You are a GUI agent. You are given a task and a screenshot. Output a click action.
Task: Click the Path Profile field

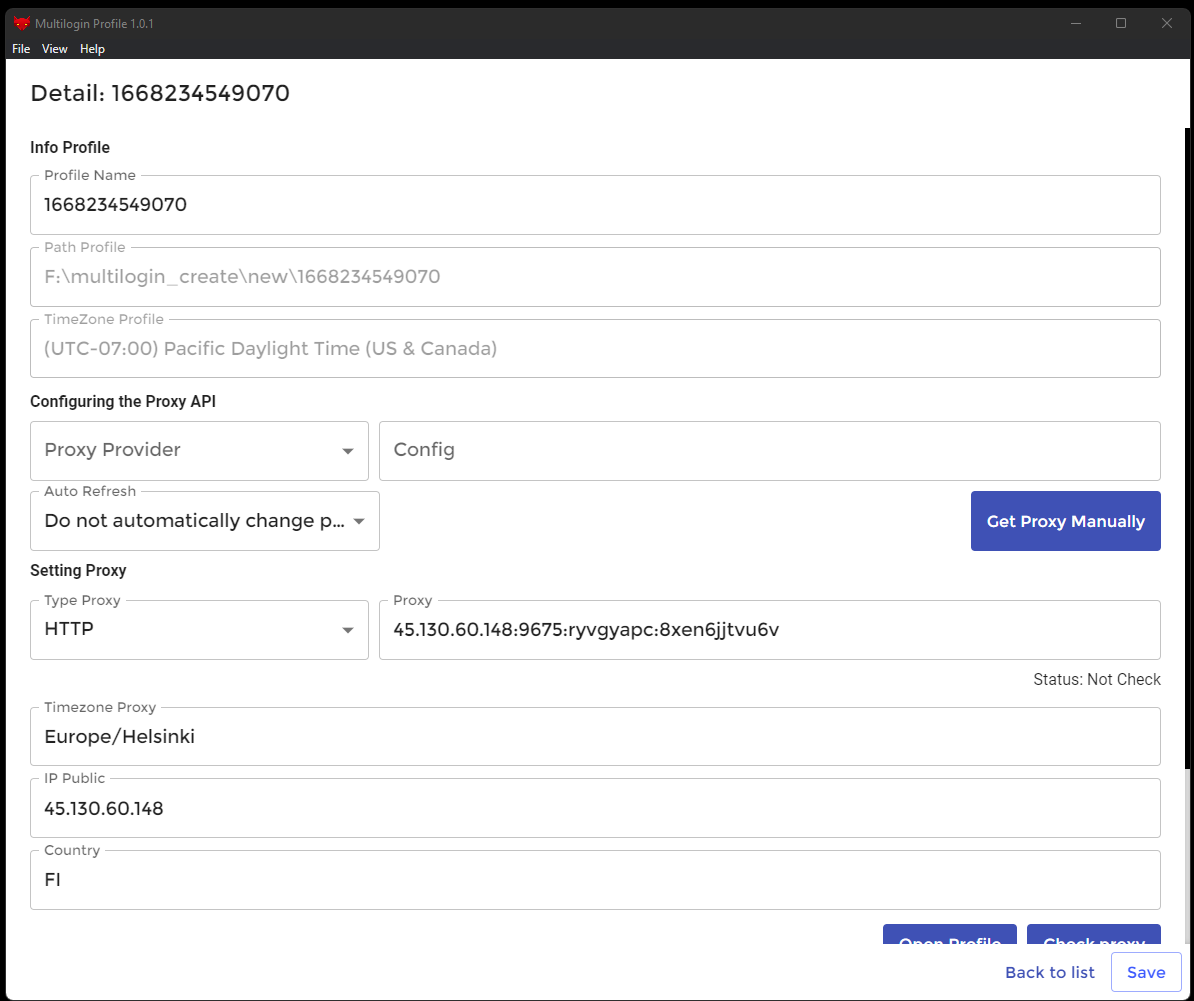tap(595, 276)
